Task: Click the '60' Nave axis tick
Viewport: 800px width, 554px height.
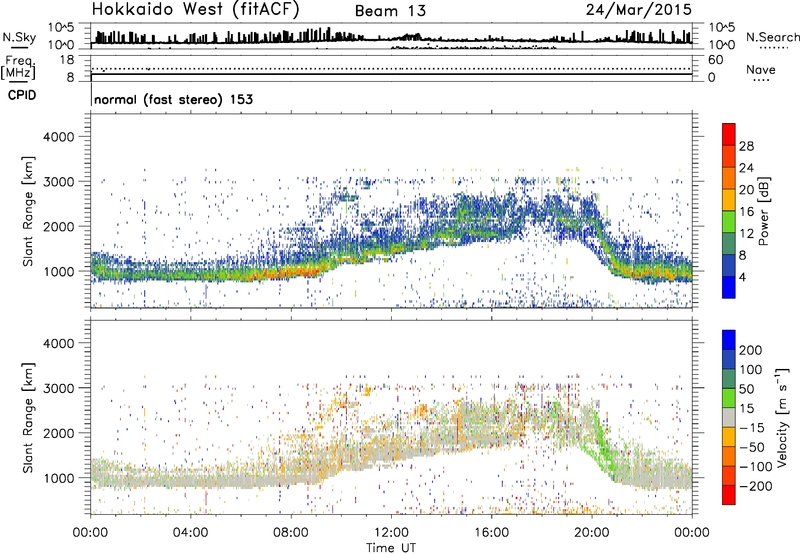Action: pos(715,60)
